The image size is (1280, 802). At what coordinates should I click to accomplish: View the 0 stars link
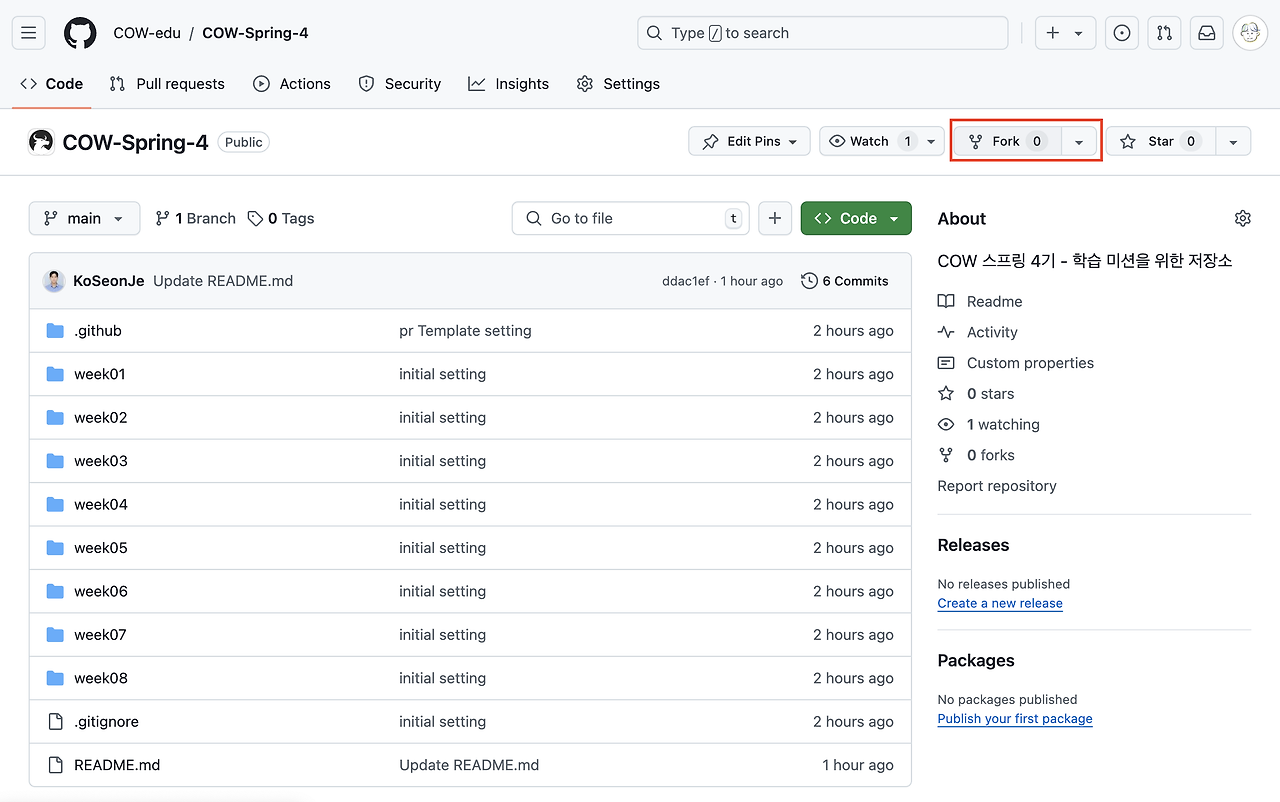click(976, 394)
